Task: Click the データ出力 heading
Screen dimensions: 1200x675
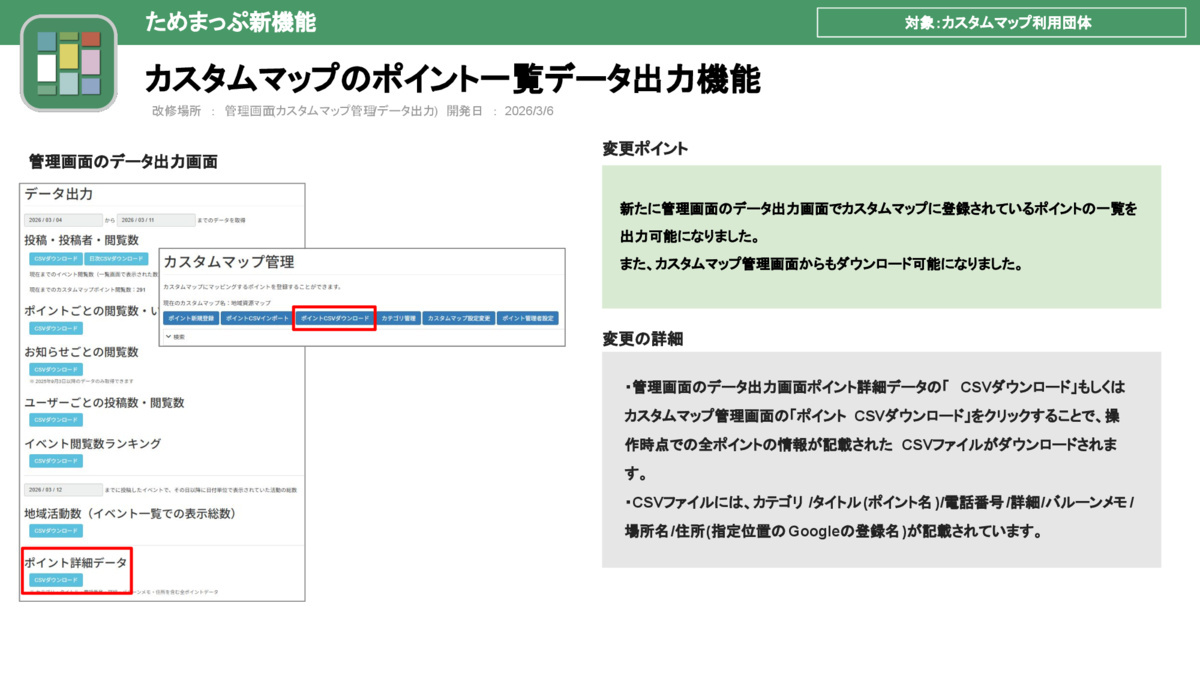Action: pos(59,194)
